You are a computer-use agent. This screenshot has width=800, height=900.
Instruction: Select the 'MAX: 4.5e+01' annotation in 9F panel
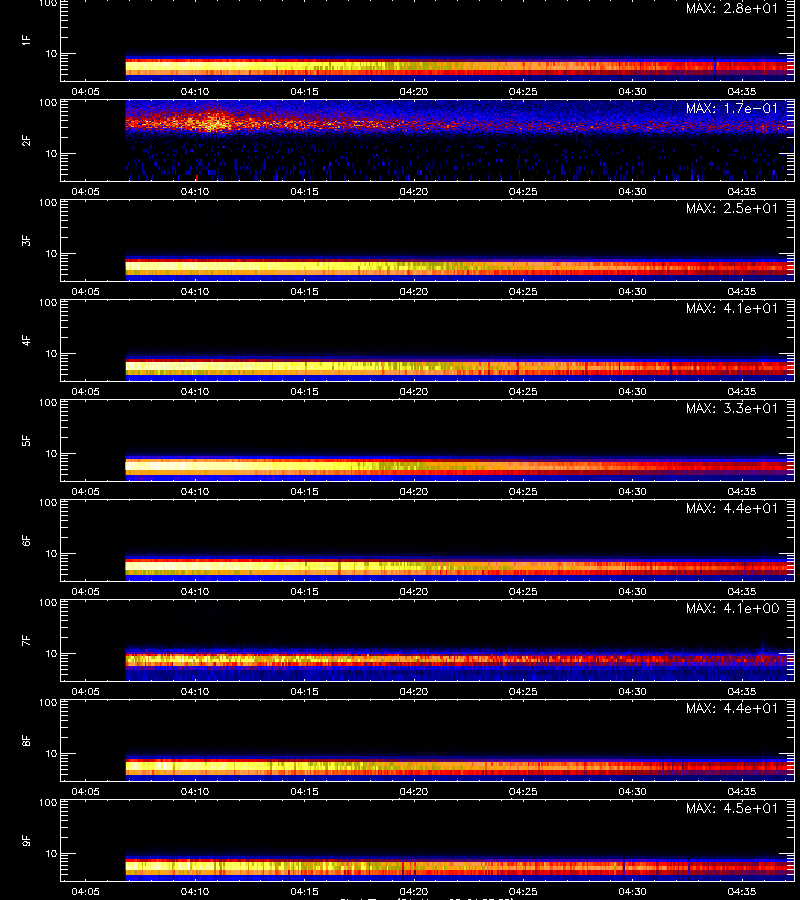(732, 808)
